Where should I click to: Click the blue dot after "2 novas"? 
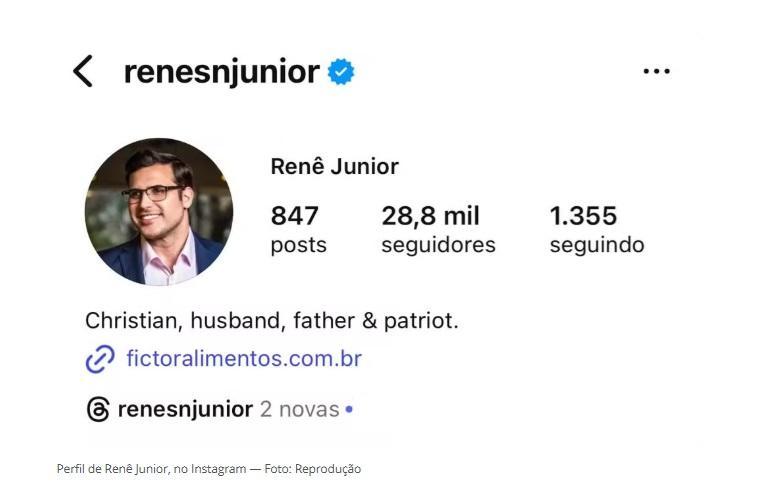(x=349, y=410)
